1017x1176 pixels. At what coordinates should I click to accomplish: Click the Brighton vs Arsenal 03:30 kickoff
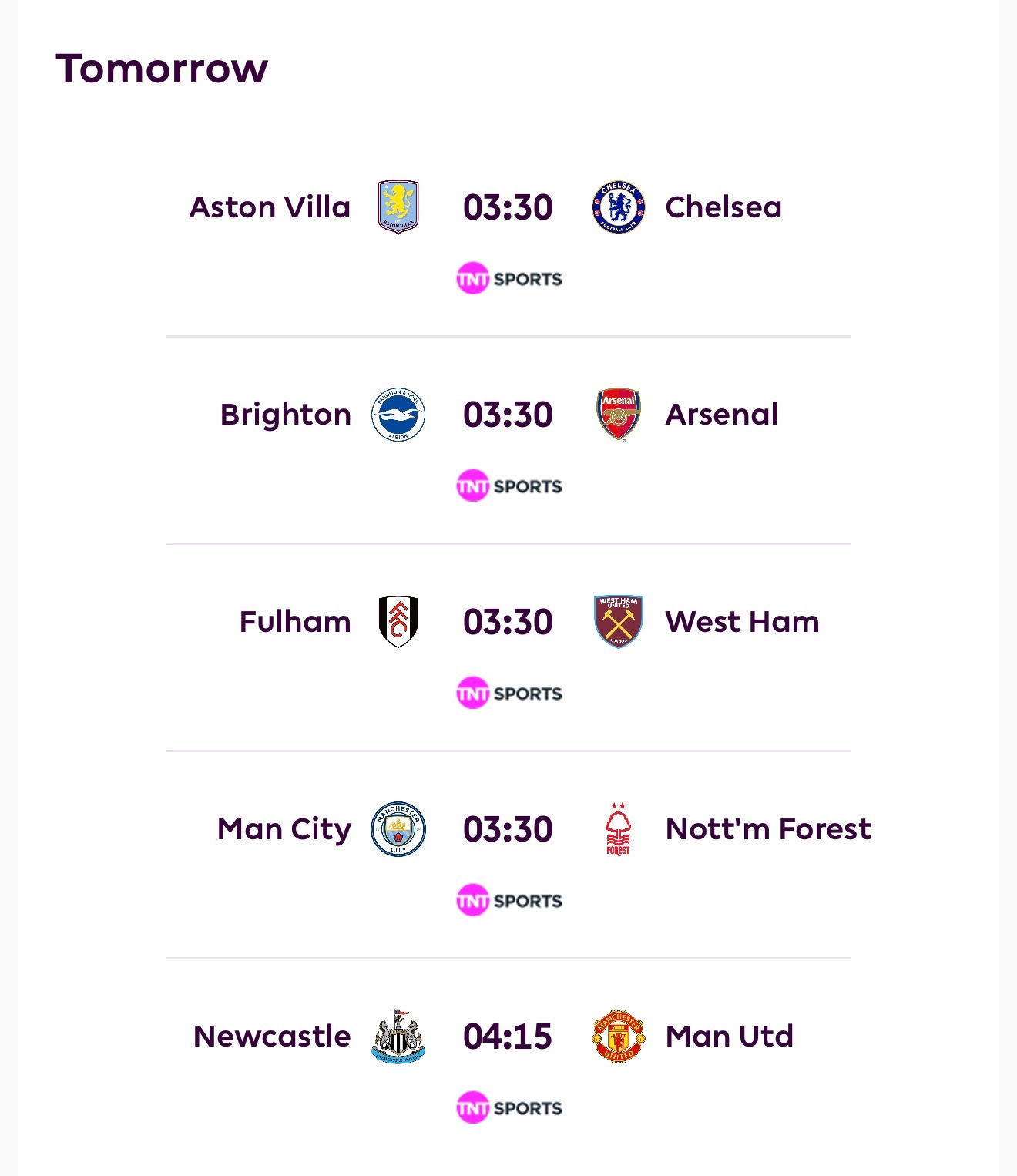point(508,415)
